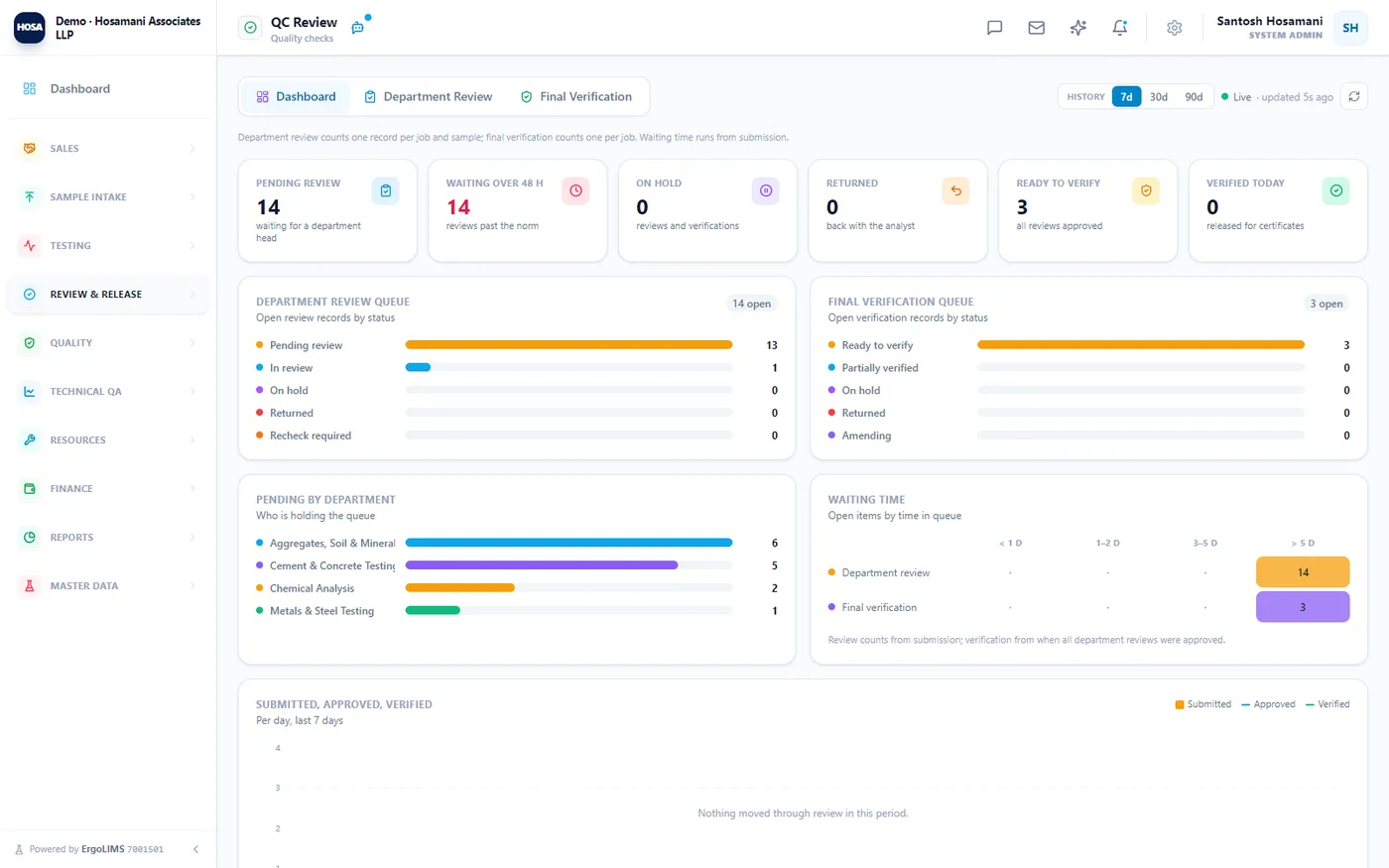Image resolution: width=1389 pixels, height=868 pixels.
Task: Click the pause icon on On Hold card
Action: click(765, 190)
